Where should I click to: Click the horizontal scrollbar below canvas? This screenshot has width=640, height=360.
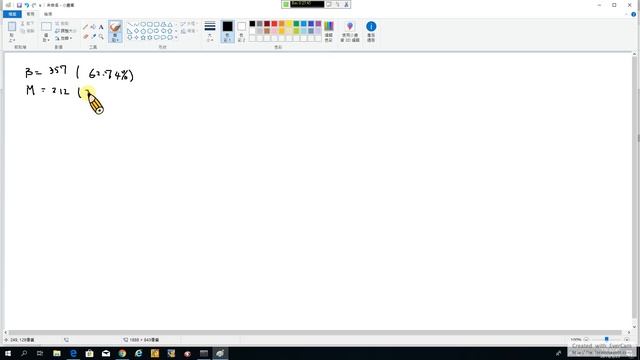click(314, 332)
